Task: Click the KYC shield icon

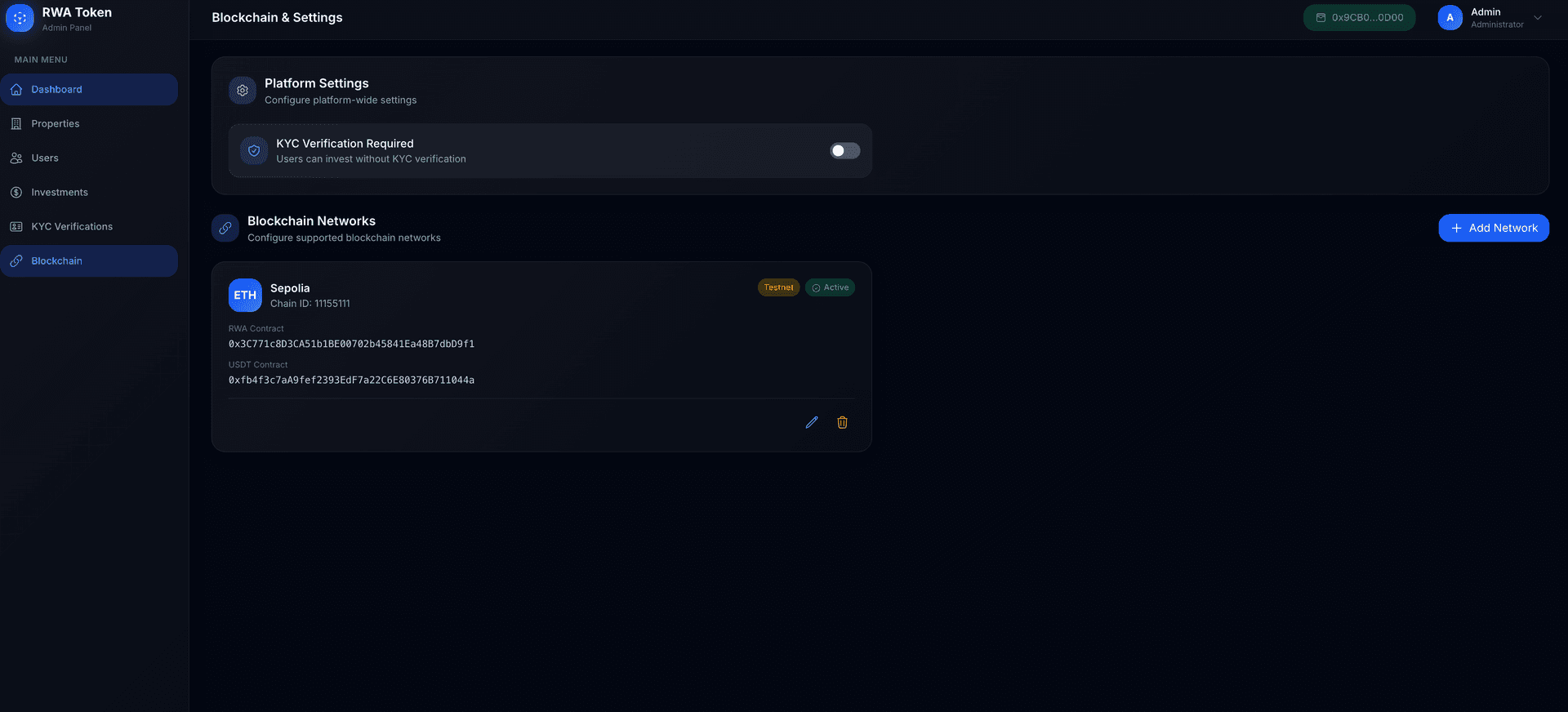Action: point(254,151)
